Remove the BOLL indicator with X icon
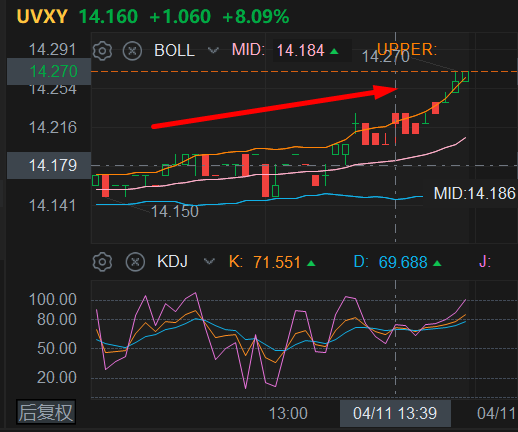This screenshot has width=518, height=432. click(132, 51)
